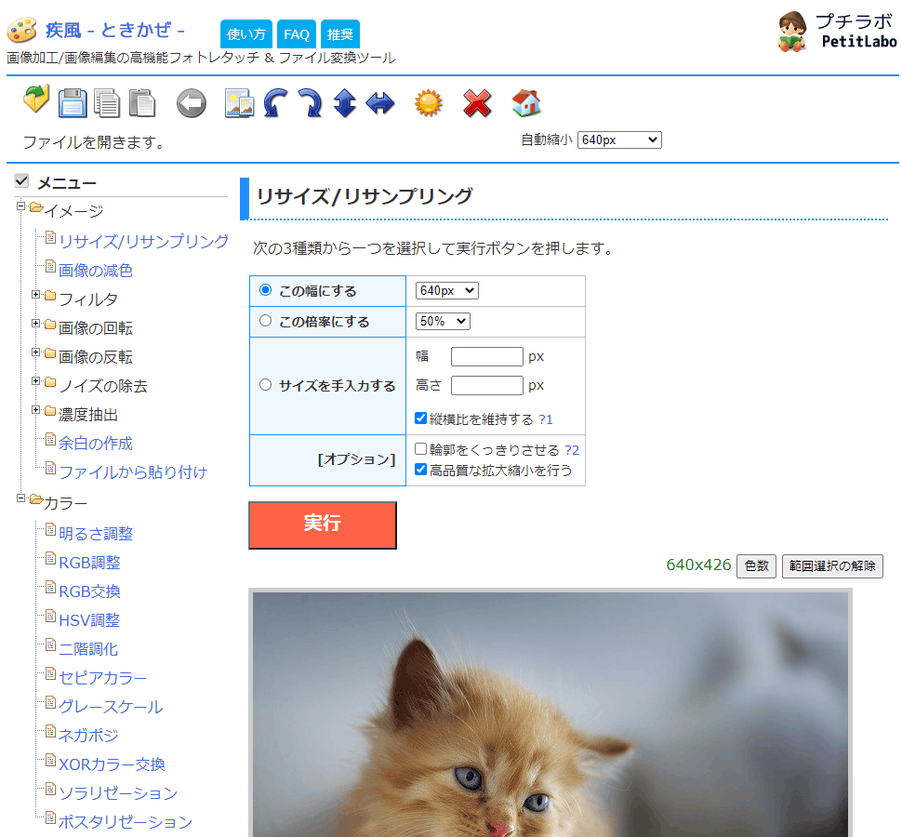Click the kitten image preview
The width and height of the screenshot is (902, 837).
550,713
